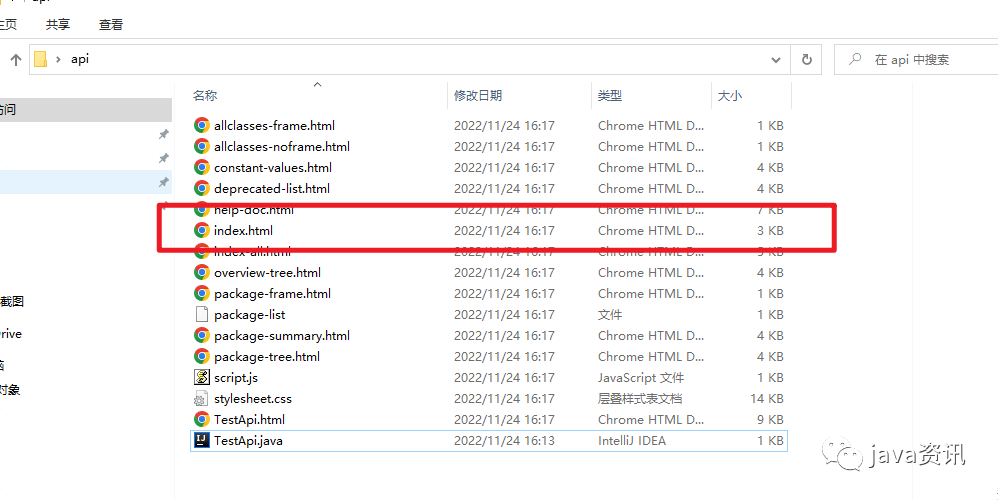
Task: Click the Chrome icon of package-frame.html
Action: pyautogui.click(x=202, y=293)
